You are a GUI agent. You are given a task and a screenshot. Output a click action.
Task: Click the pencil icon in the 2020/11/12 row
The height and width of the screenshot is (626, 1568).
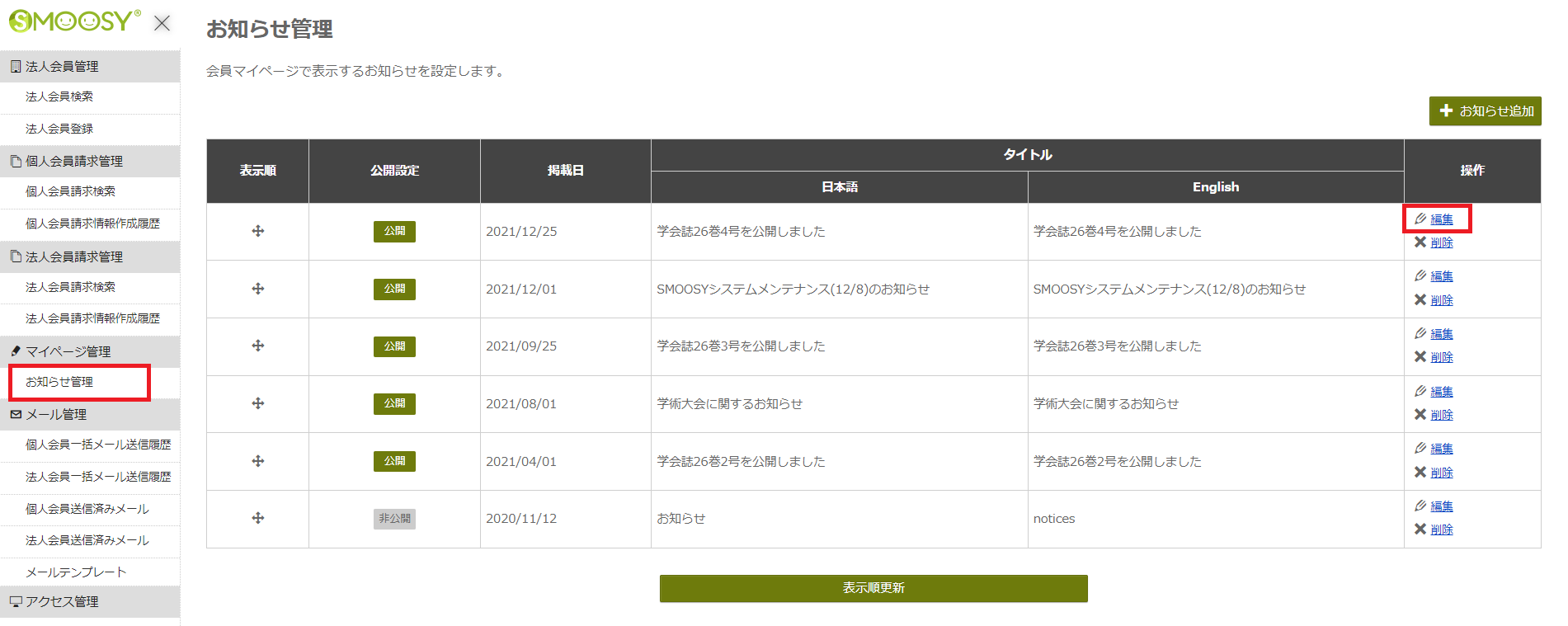coord(1420,506)
